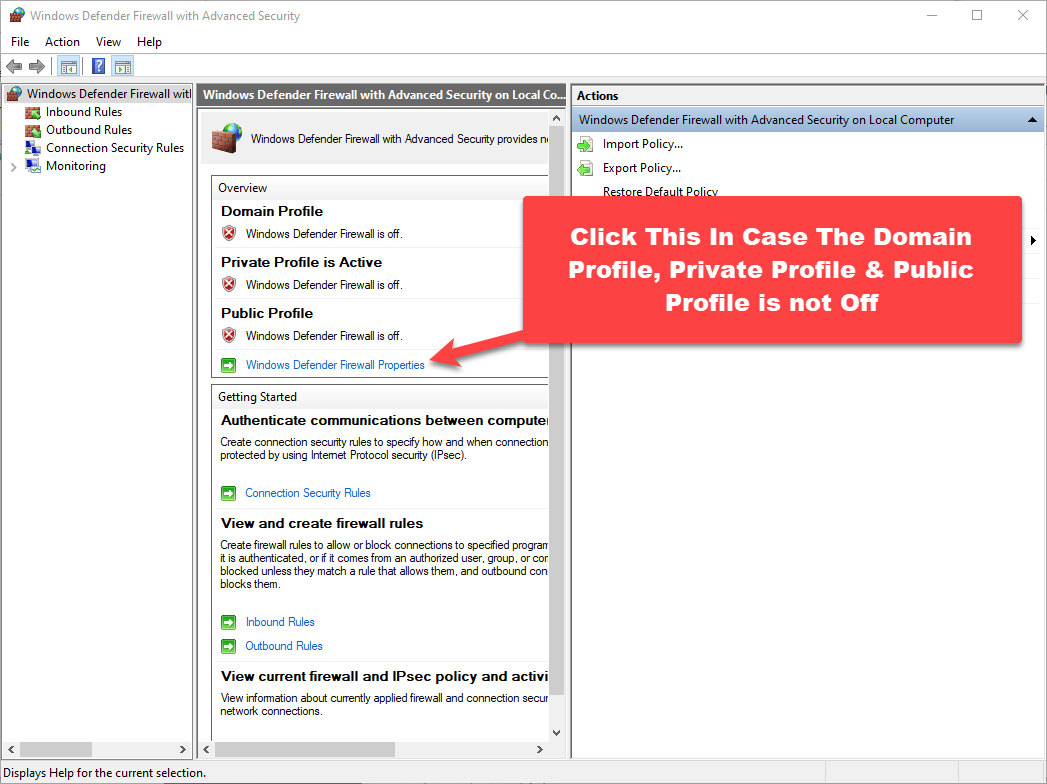Image resolution: width=1047 pixels, height=784 pixels.
Task: Click the Connection Security Rules link in Getting Started
Action: (x=308, y=493)
